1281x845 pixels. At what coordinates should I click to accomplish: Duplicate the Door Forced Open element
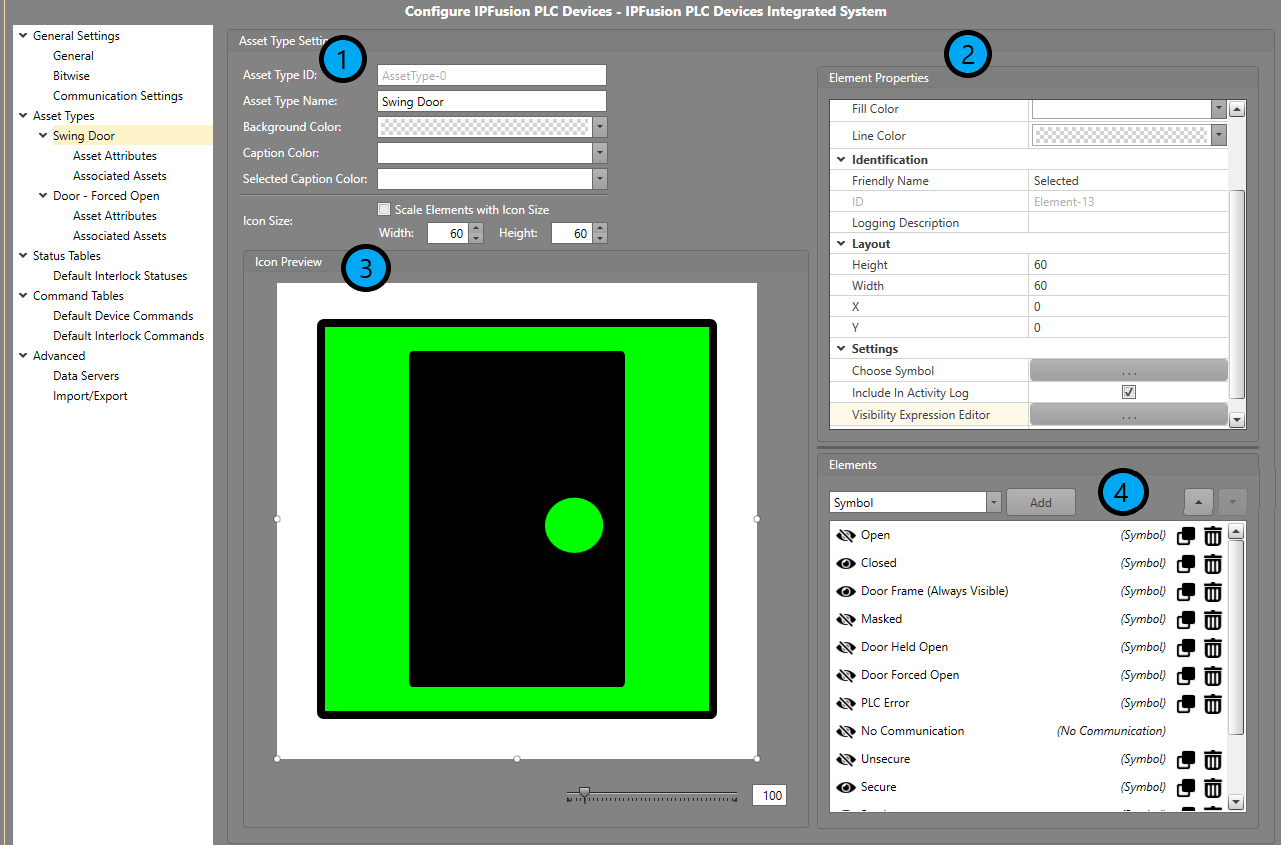[1186, 676]
